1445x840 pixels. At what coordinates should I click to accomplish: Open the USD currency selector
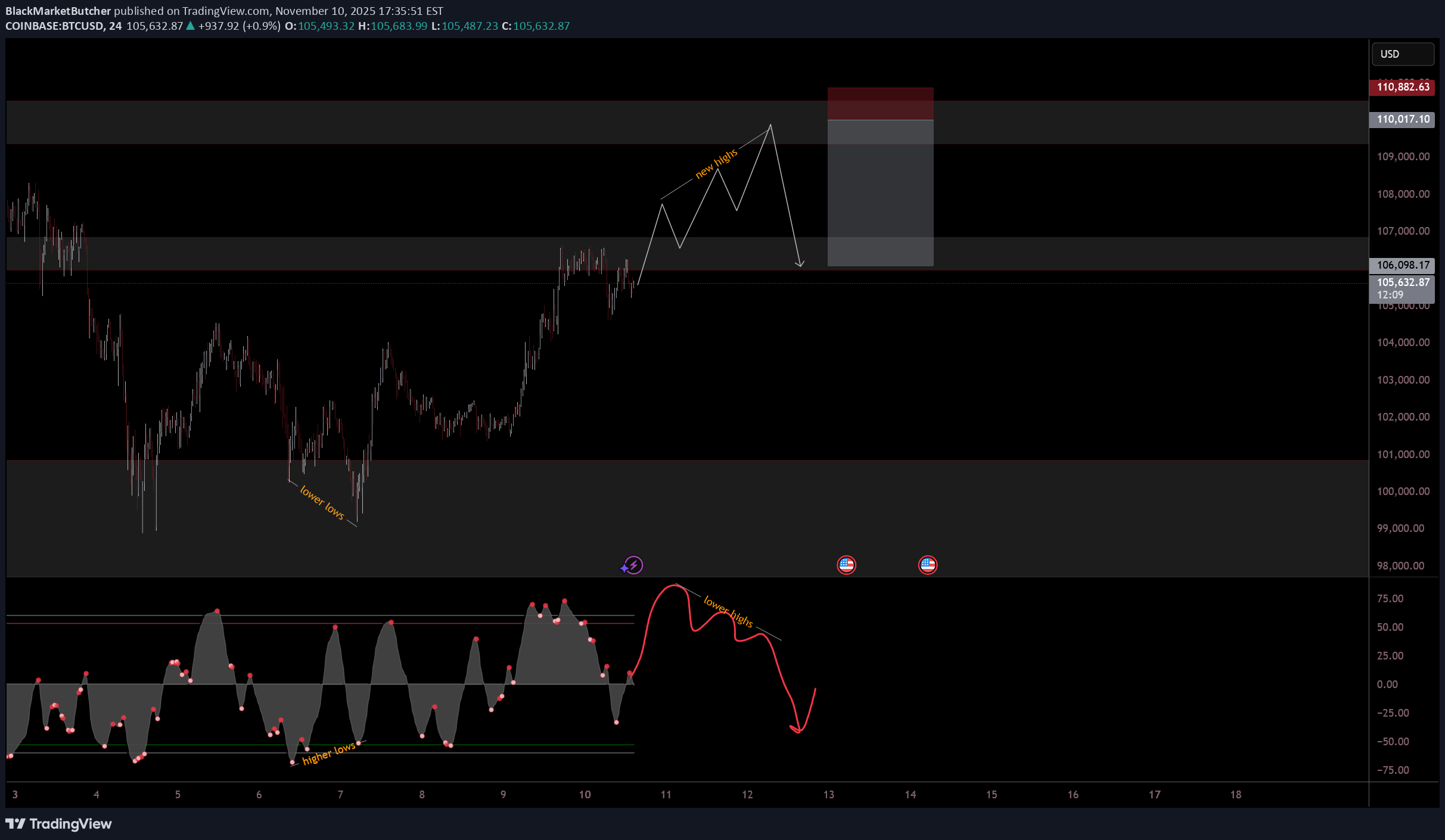click(x=1402, y=54)
